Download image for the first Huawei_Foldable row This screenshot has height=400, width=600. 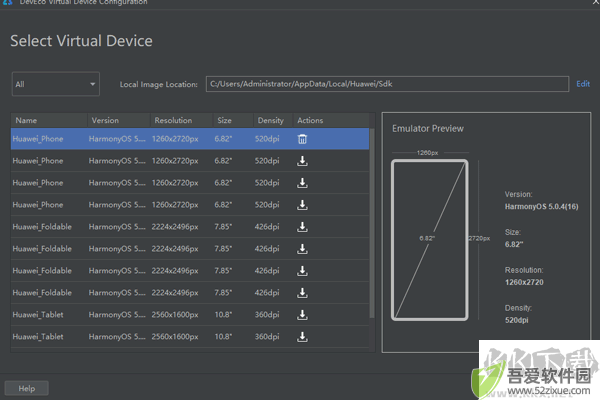click(302, 227)
